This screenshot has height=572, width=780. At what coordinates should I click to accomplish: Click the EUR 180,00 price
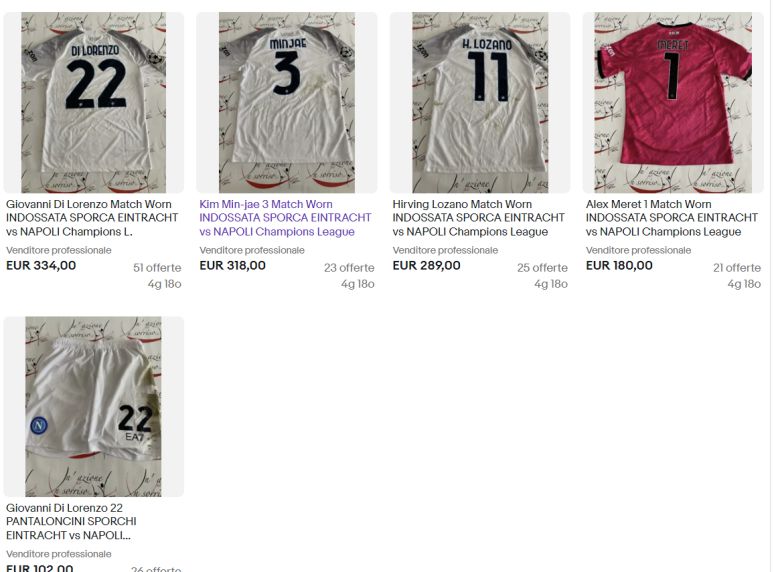click(x=619, y=266)
